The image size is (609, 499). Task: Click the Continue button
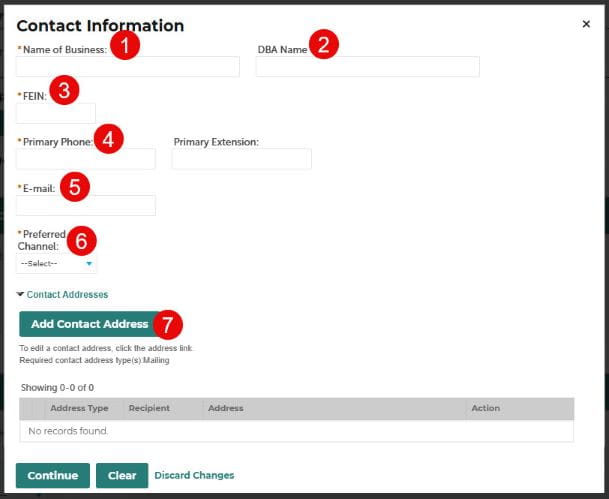coord(53,475)
